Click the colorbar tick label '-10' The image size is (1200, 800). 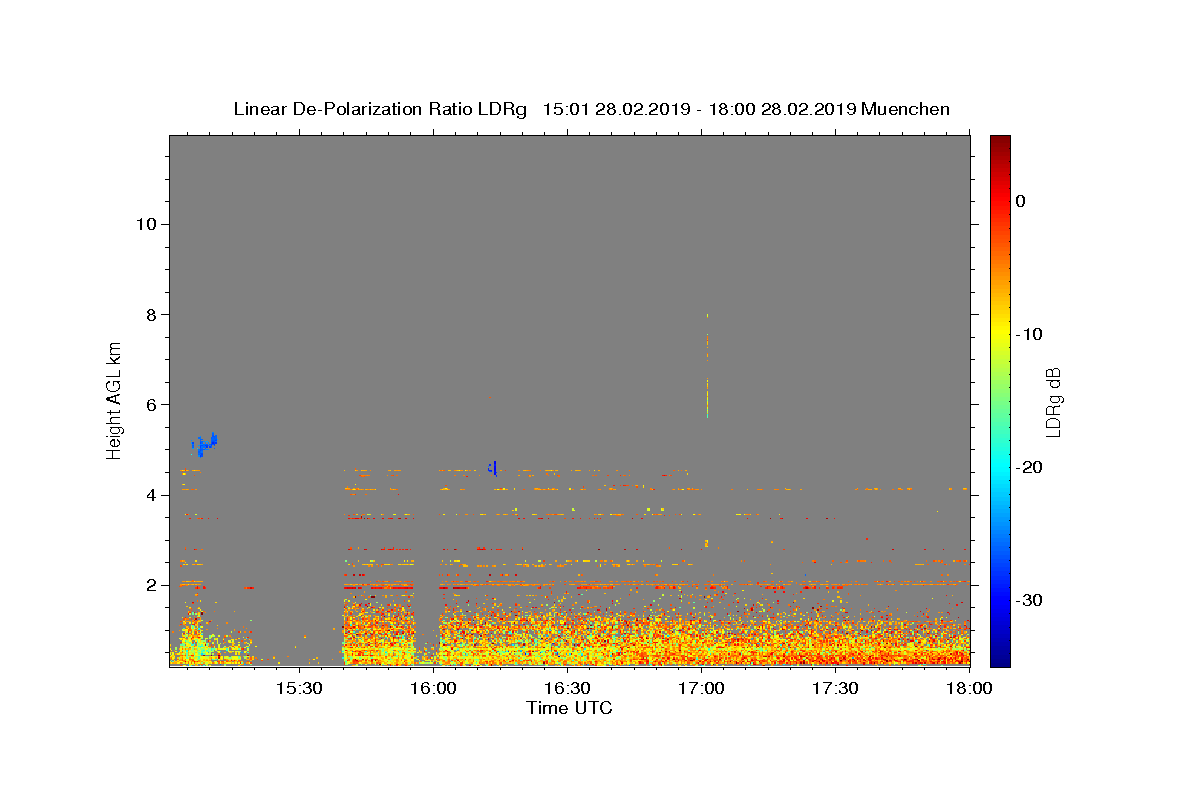tap(1027, 334)
